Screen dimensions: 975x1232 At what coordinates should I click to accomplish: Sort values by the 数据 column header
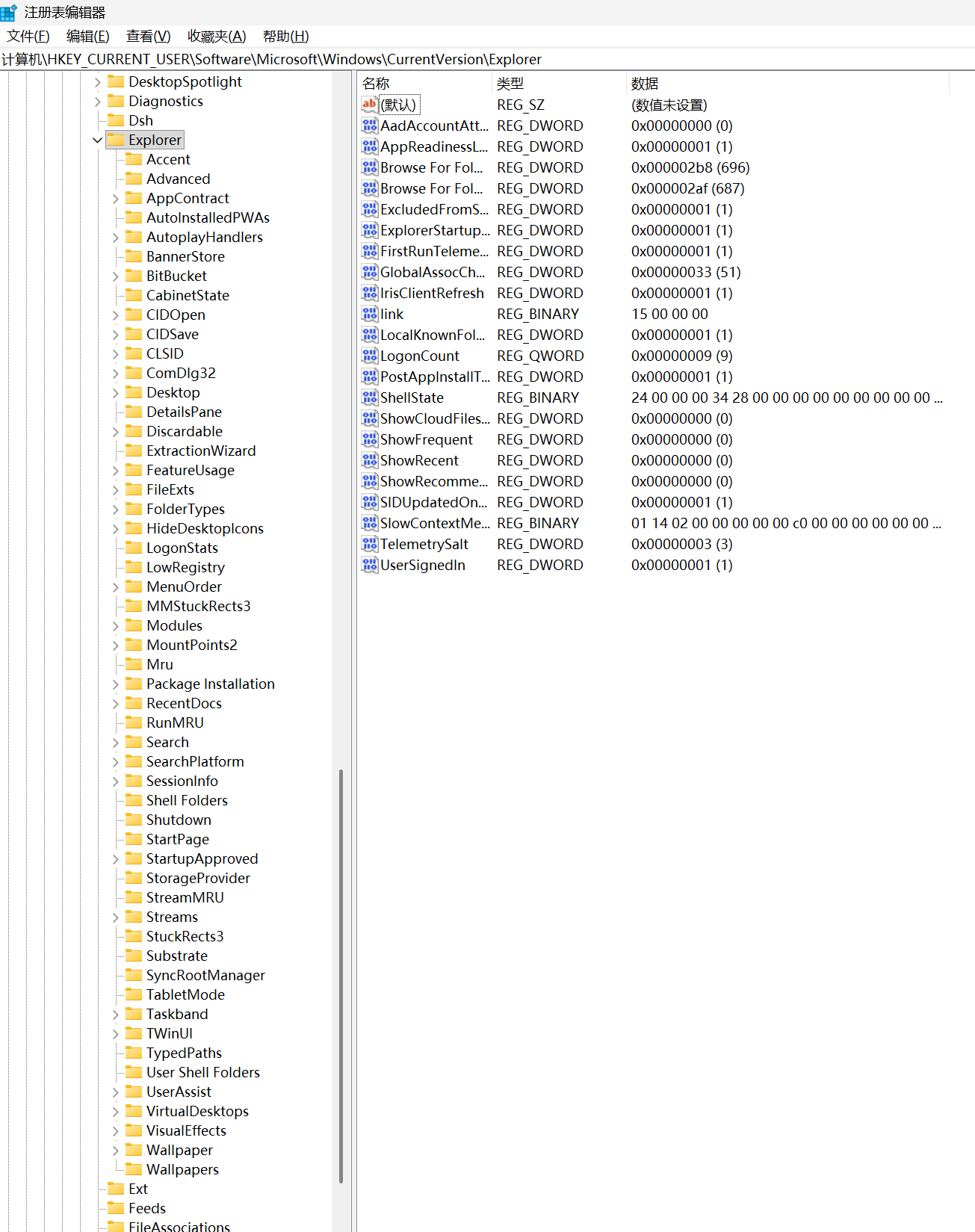[788, 84]
